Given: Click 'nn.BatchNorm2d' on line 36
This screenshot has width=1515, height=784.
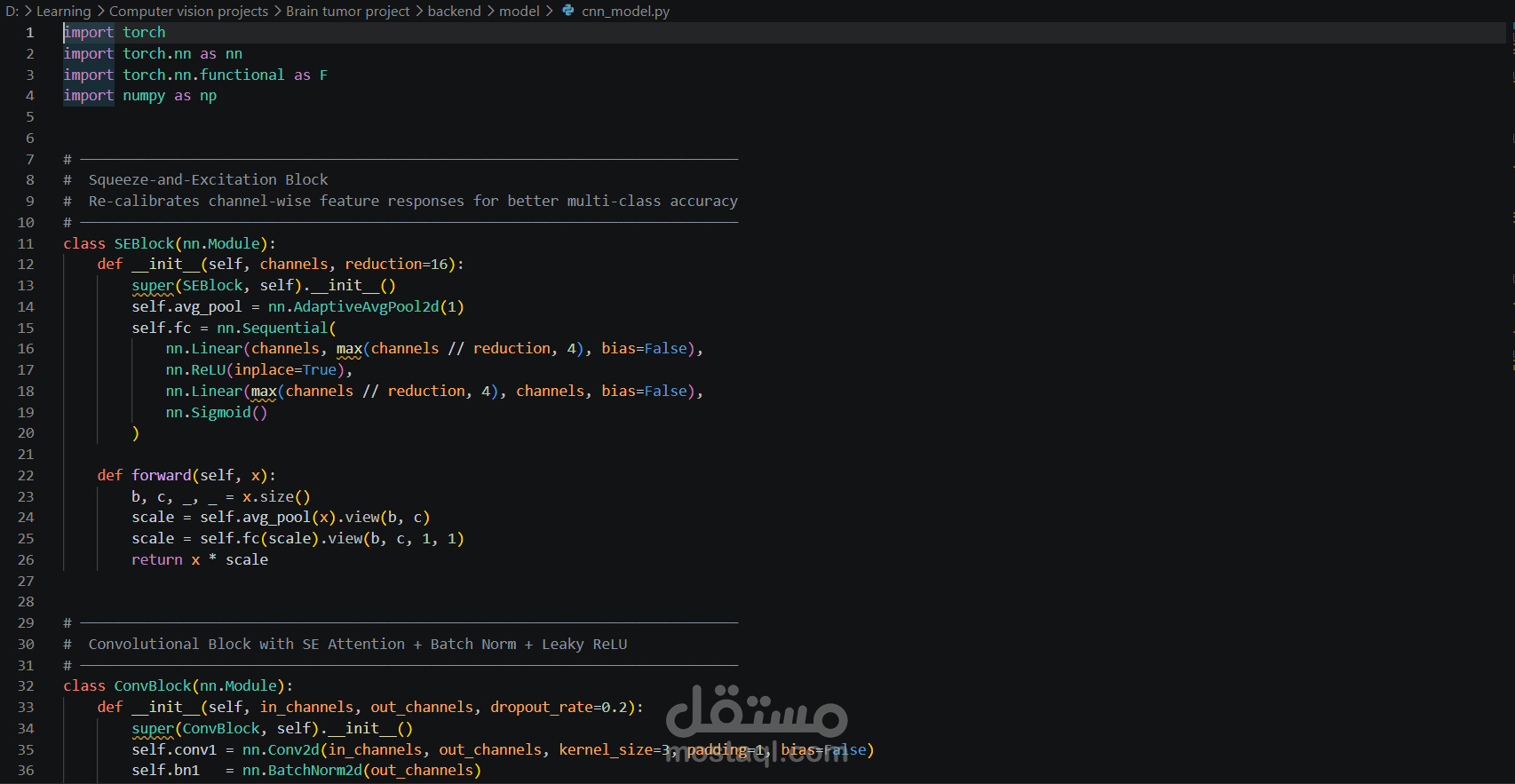Looking at the screenshot, I should pos(302,770).
